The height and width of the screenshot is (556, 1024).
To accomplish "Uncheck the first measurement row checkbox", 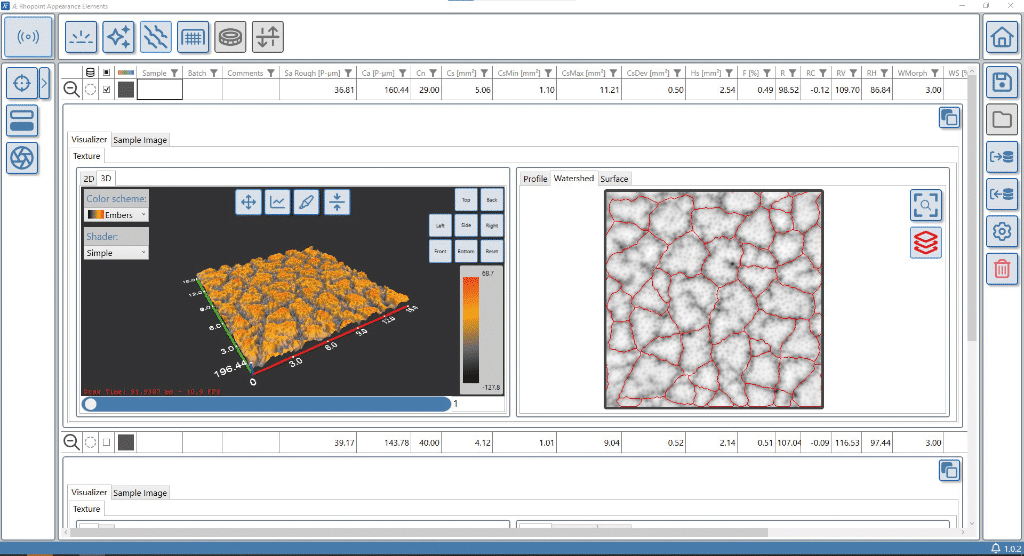I will coord(107,90).
